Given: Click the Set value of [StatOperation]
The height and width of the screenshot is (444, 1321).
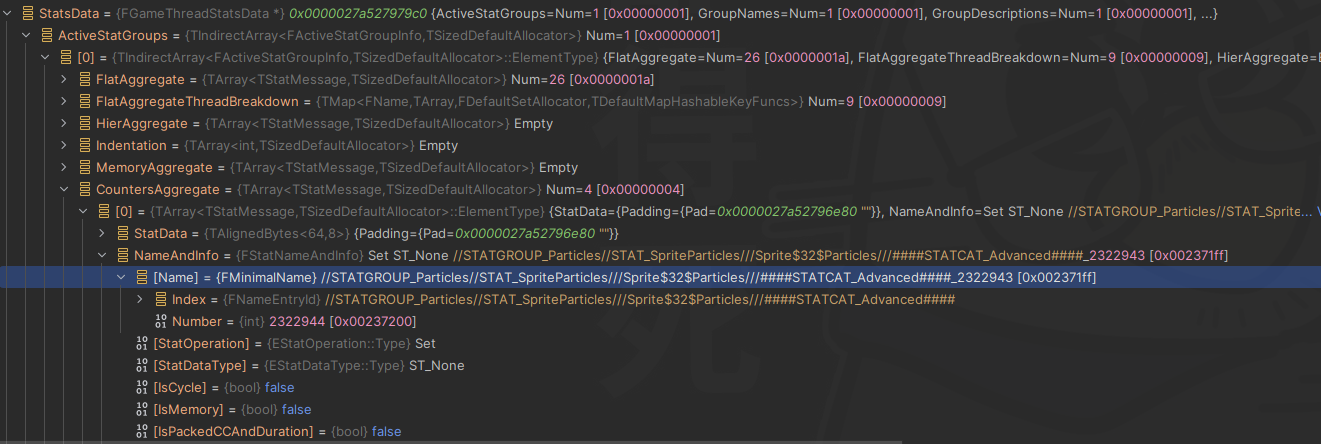Looking at the screenshot, I should pos(425,344).
